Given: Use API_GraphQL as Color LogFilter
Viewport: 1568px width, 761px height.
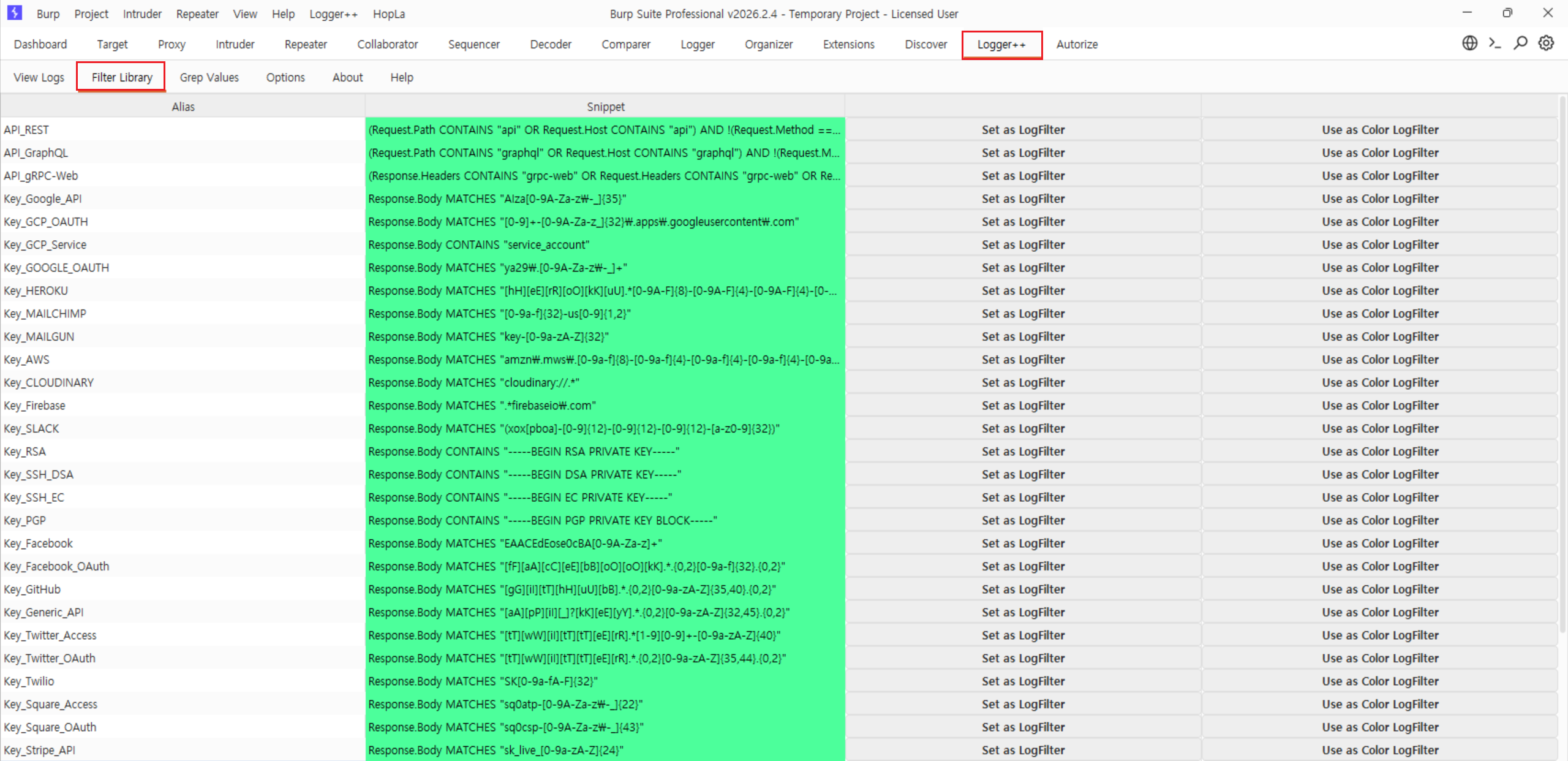Looking at the screenshot, I should coord(1380,153).
